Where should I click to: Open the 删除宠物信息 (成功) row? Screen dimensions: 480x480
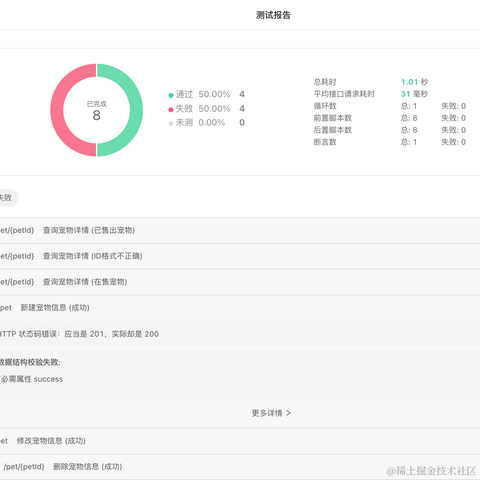pos(240,467)
